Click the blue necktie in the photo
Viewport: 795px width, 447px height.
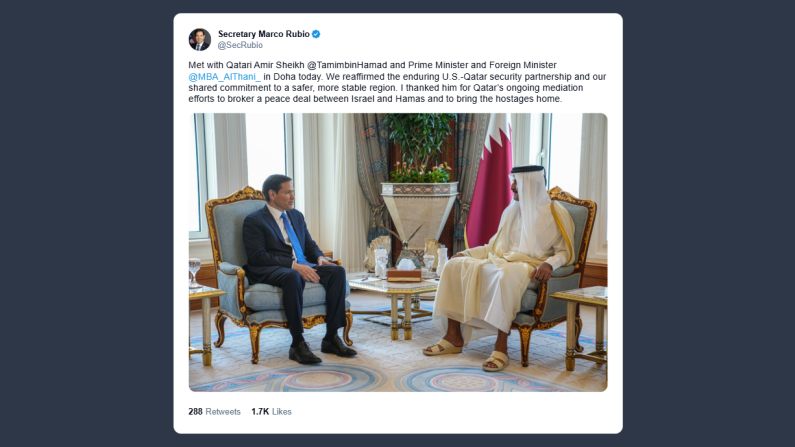point(294,238)
